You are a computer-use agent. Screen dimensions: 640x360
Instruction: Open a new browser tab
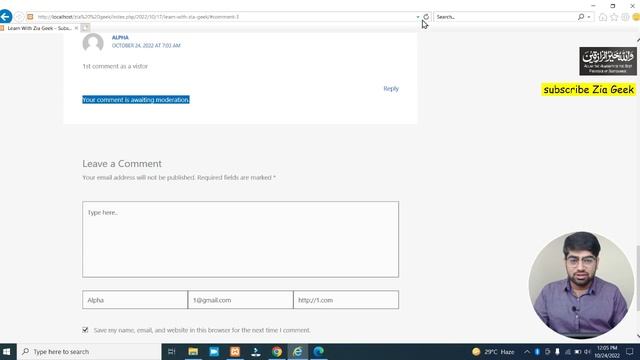click(85, 28)
